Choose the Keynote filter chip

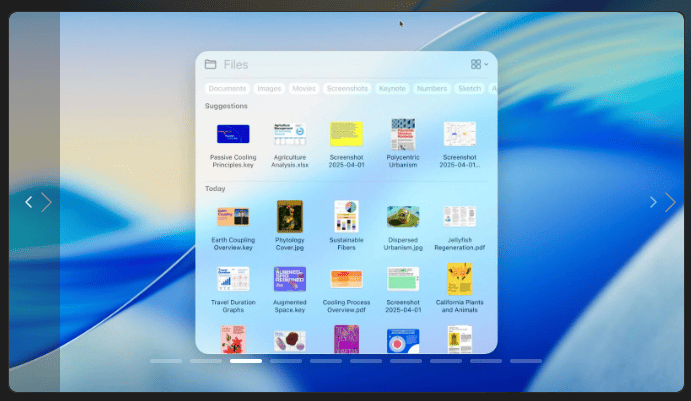pyautogui.click(x=392, y=89)
